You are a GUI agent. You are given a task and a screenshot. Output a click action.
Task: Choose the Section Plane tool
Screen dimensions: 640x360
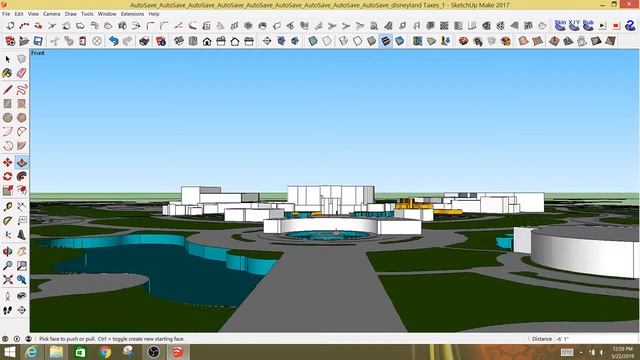[22, 310]
